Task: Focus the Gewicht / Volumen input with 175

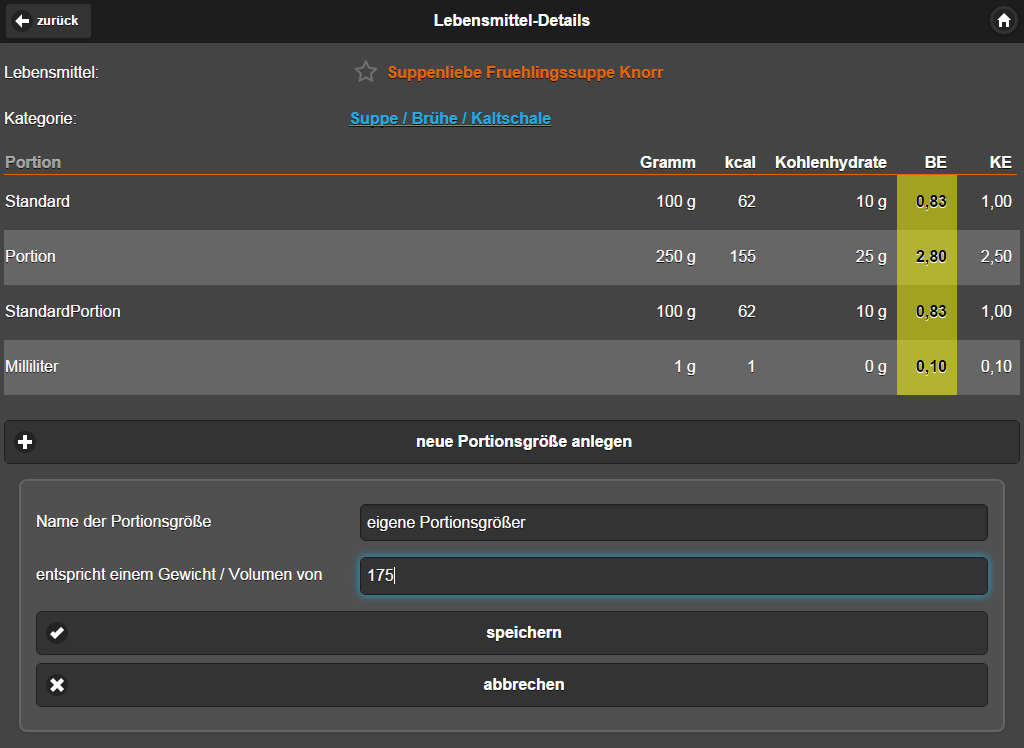Action: 673,576
